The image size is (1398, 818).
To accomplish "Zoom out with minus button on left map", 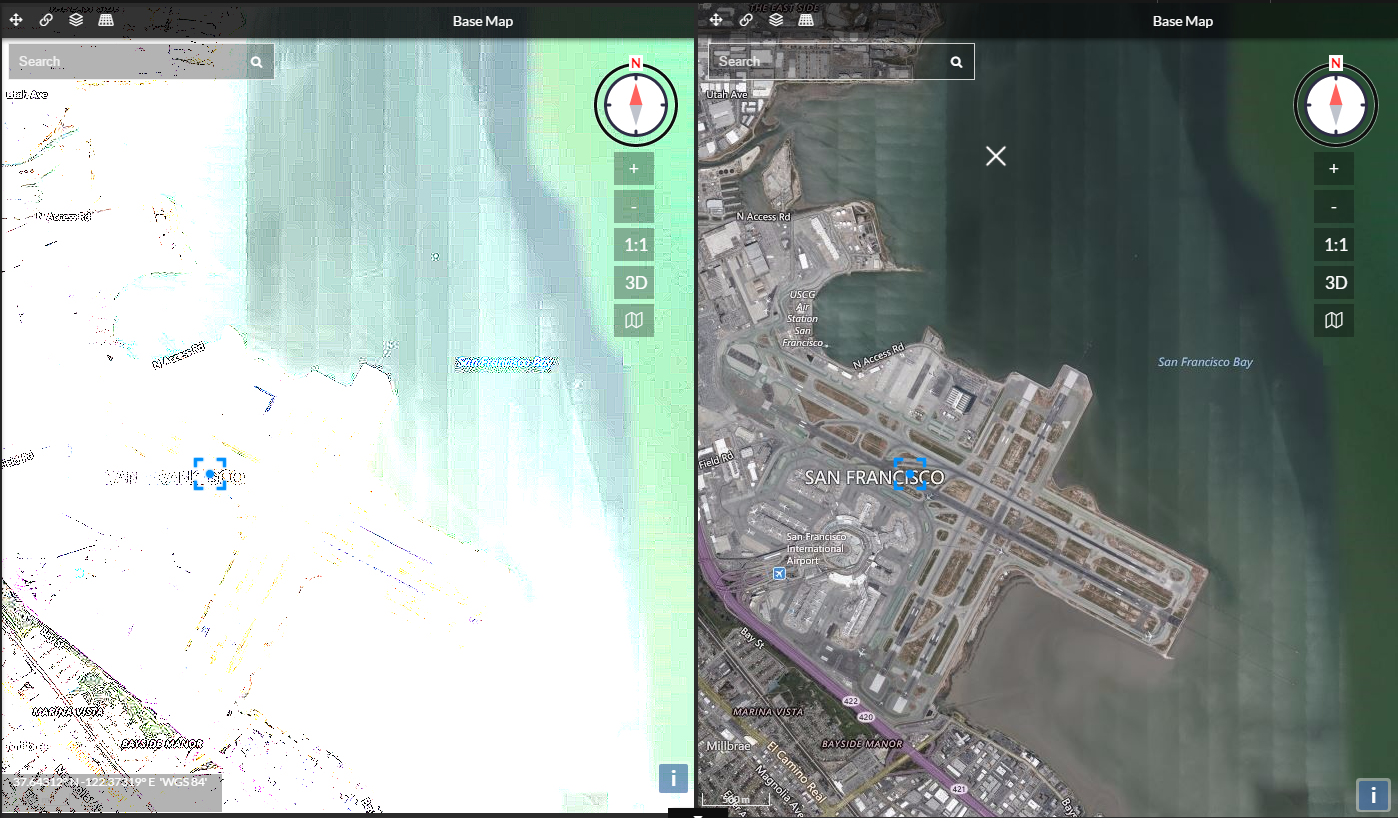I will point(634,206).
